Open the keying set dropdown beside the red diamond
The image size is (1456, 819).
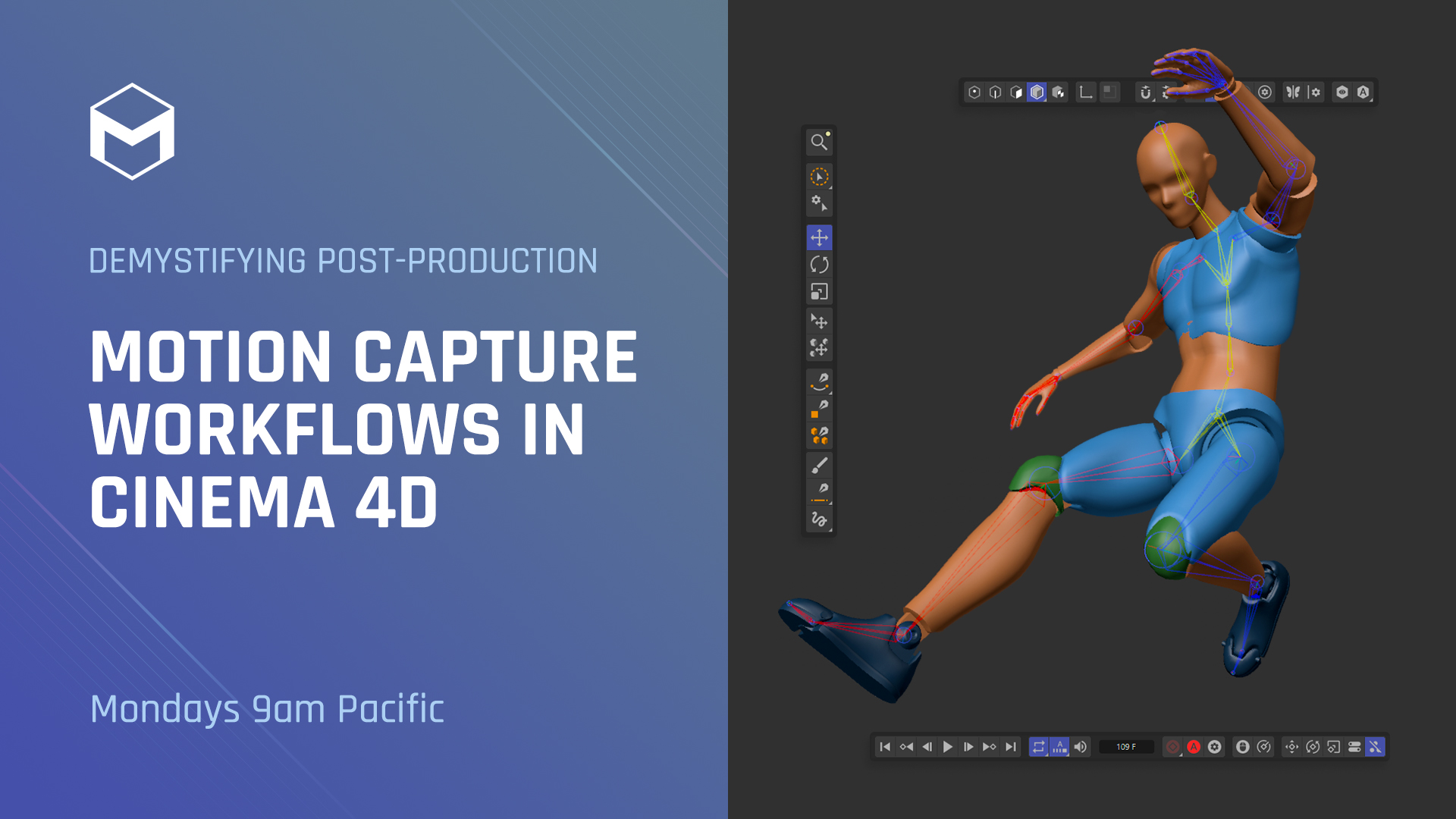click(x=1181, y=757)
